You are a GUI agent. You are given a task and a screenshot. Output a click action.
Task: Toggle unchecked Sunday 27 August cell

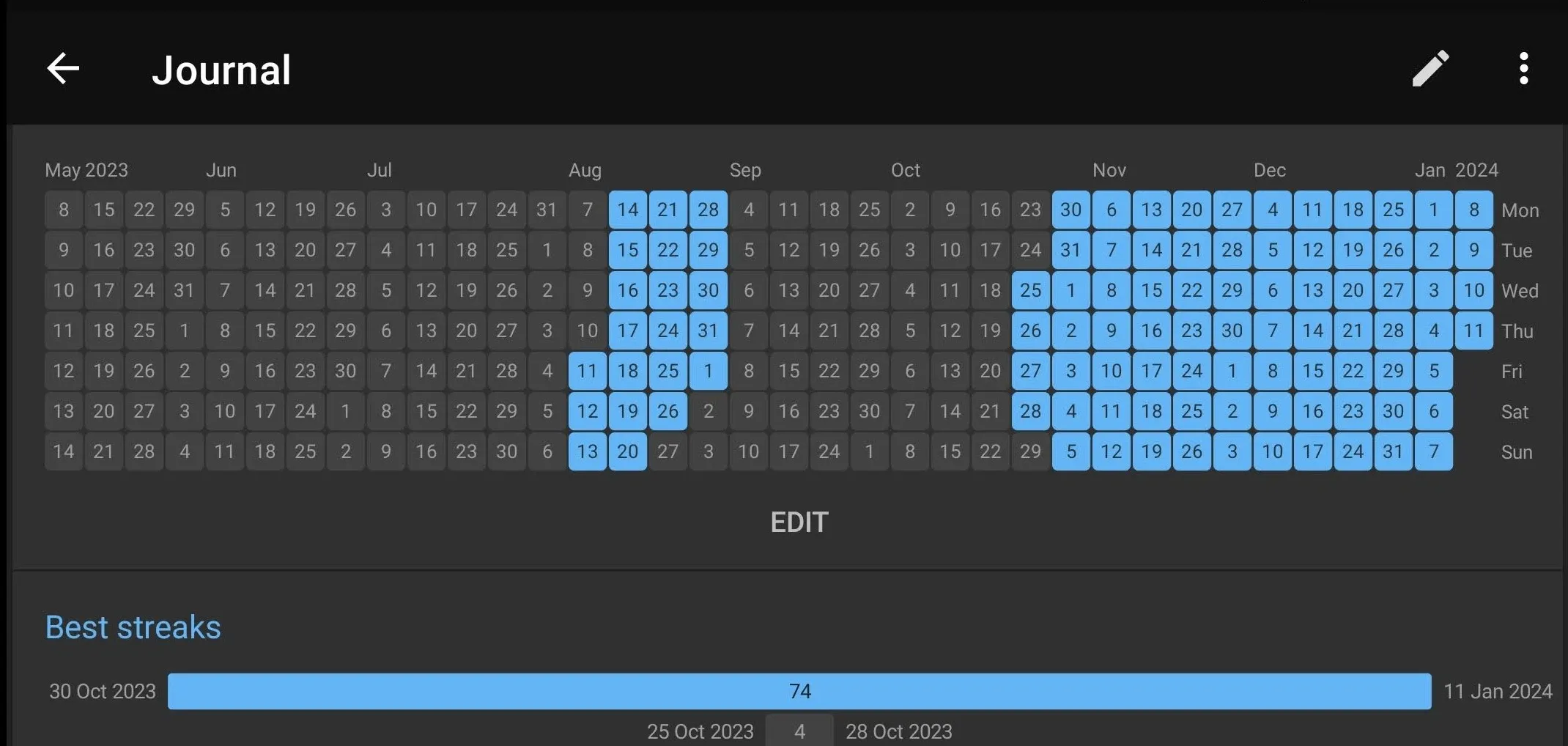667,452
